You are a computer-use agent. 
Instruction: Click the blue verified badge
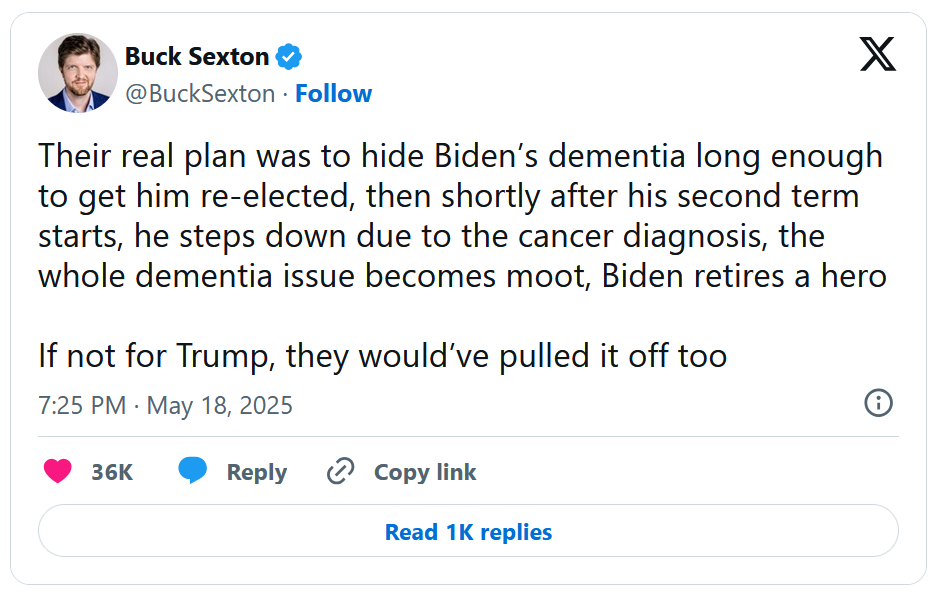click(x=289, y=57)
